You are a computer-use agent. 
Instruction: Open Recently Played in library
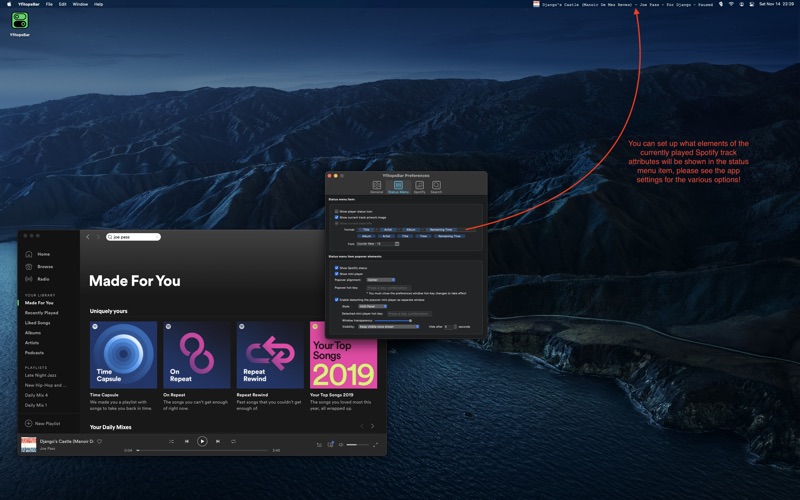pos(41,313)
